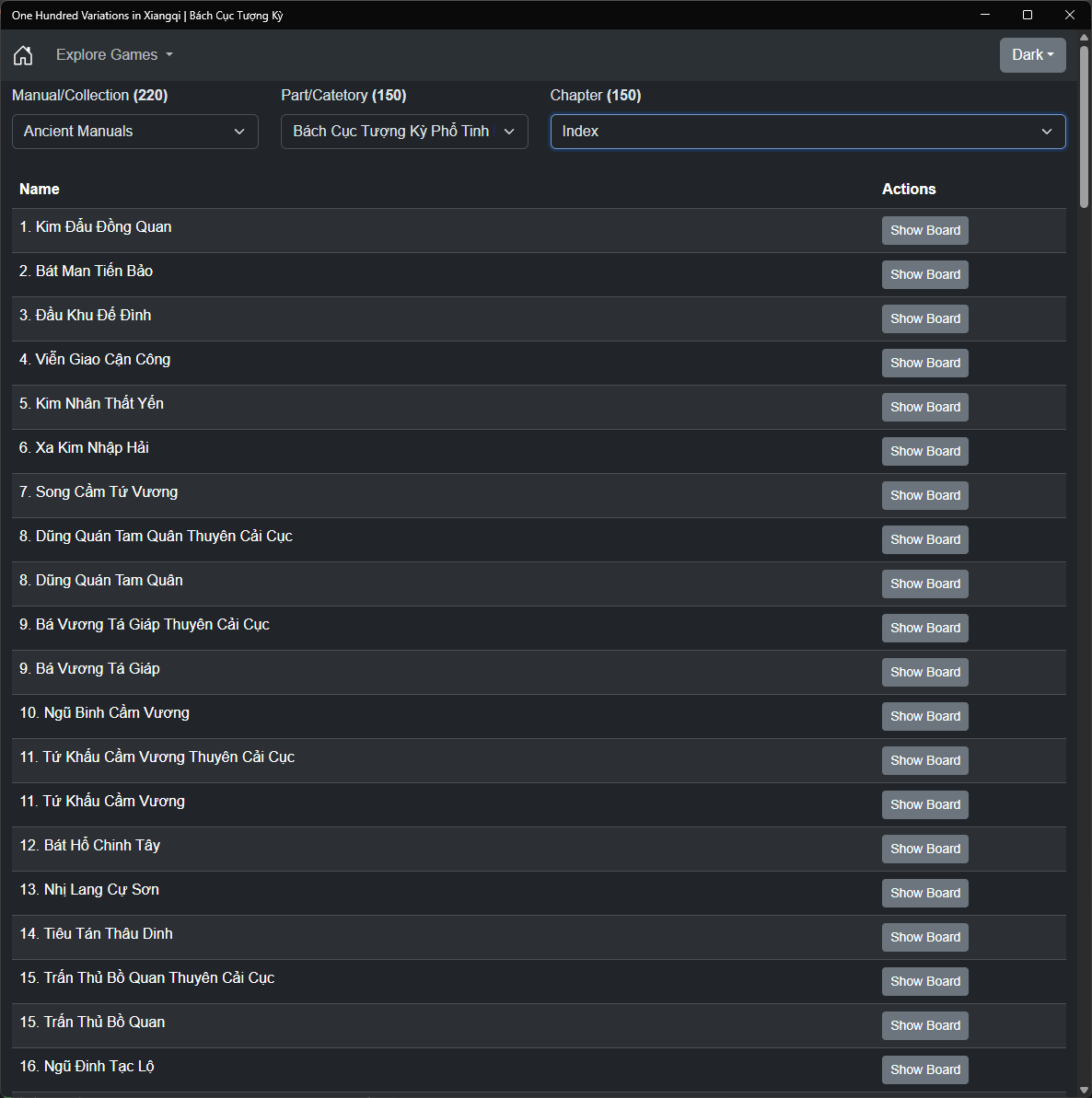The image size is (1092, 1098).
Task: Select the text '16. Ngũ Đinh Tạc Lộ'
Action: click(x=87, y=1067)
